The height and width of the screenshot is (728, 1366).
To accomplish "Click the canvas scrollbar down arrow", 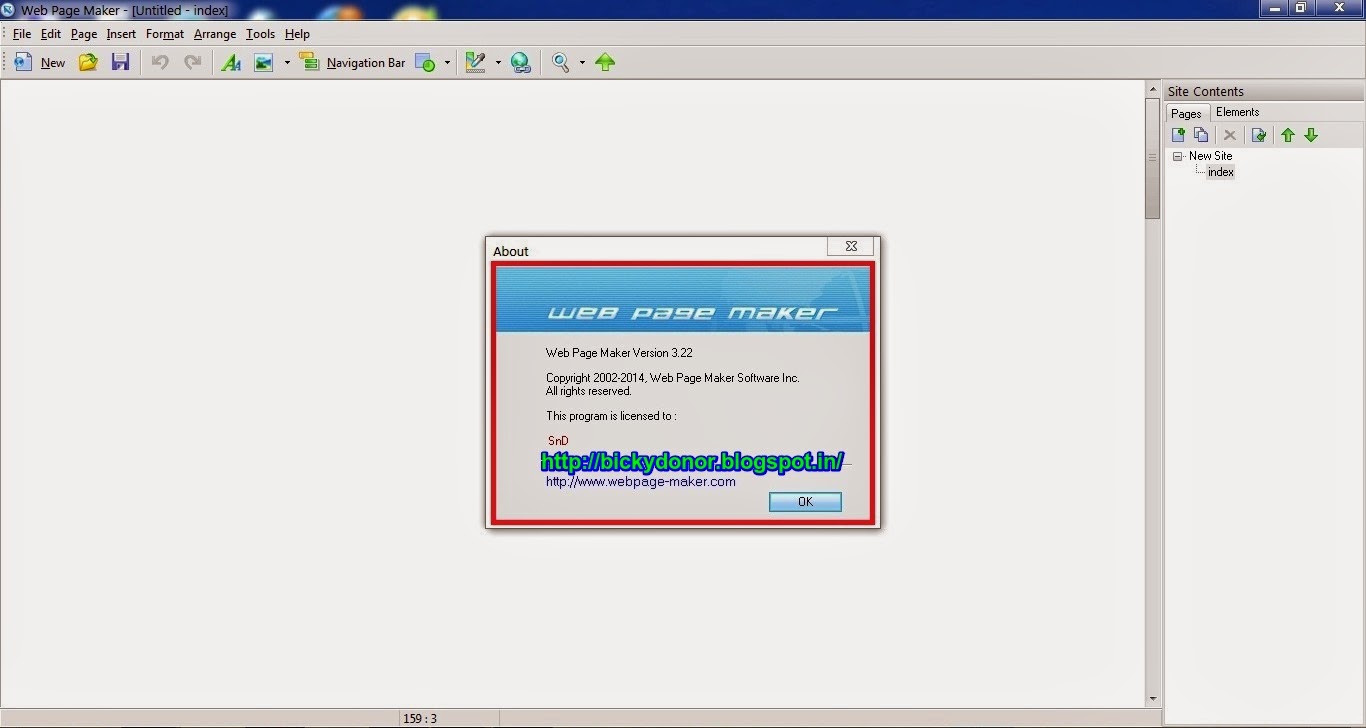I will point(1152,699).
